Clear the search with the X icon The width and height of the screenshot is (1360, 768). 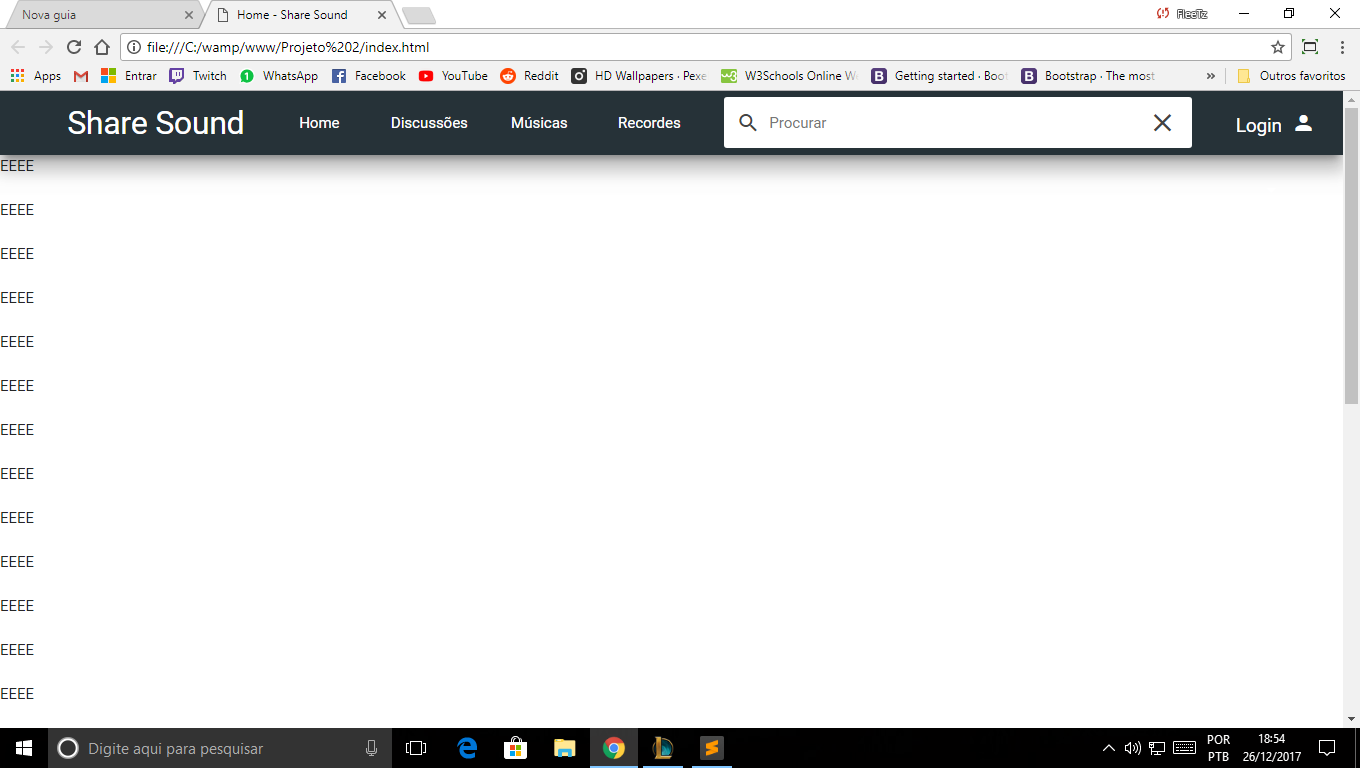(1162, 123)
